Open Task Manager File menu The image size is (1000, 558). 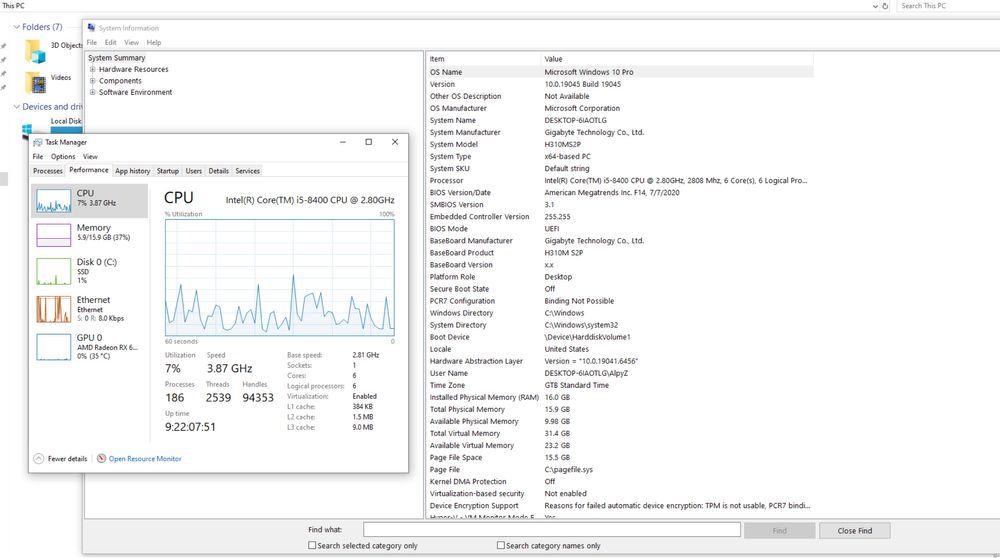coord(38,156)
